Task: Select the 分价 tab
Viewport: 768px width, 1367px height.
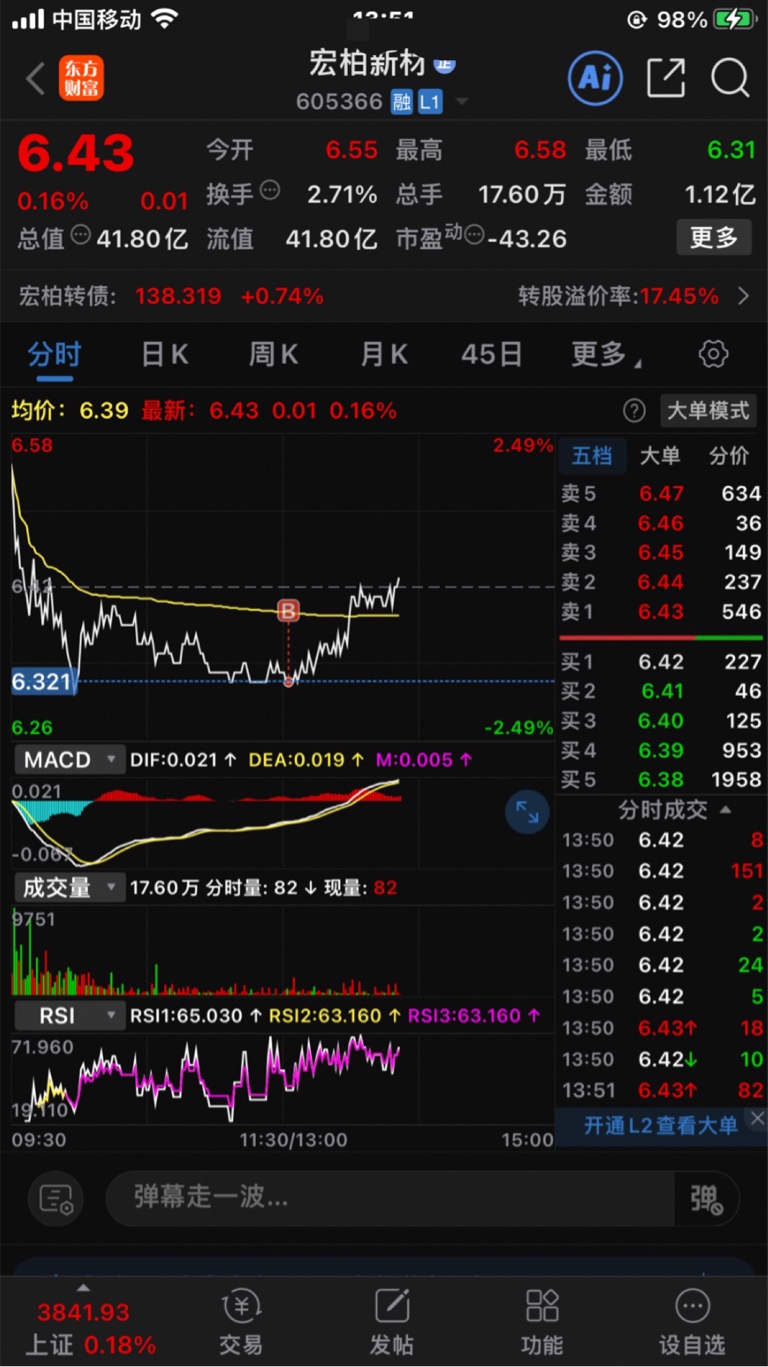Action: click(728, 456)
